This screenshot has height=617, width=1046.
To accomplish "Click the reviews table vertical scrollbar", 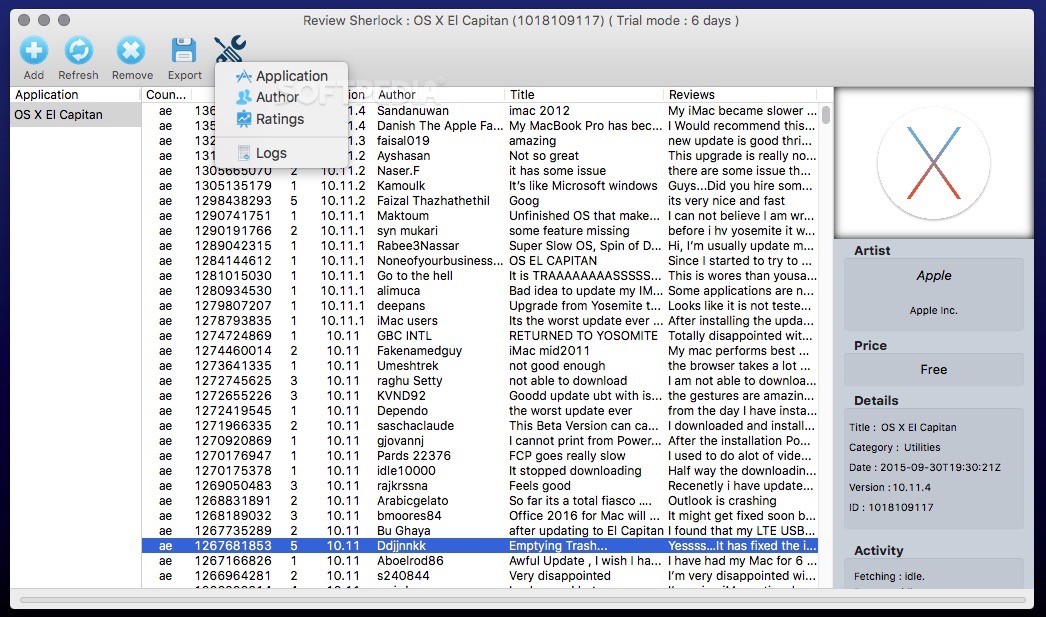I will tap(826, 115).
